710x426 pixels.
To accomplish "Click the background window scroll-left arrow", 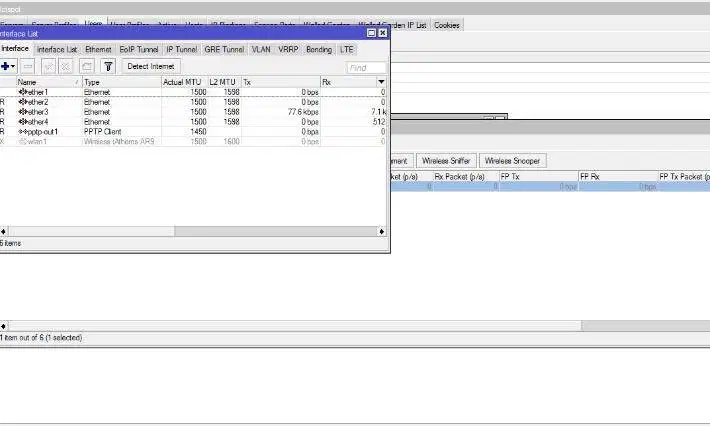I will tap(4, 326).
